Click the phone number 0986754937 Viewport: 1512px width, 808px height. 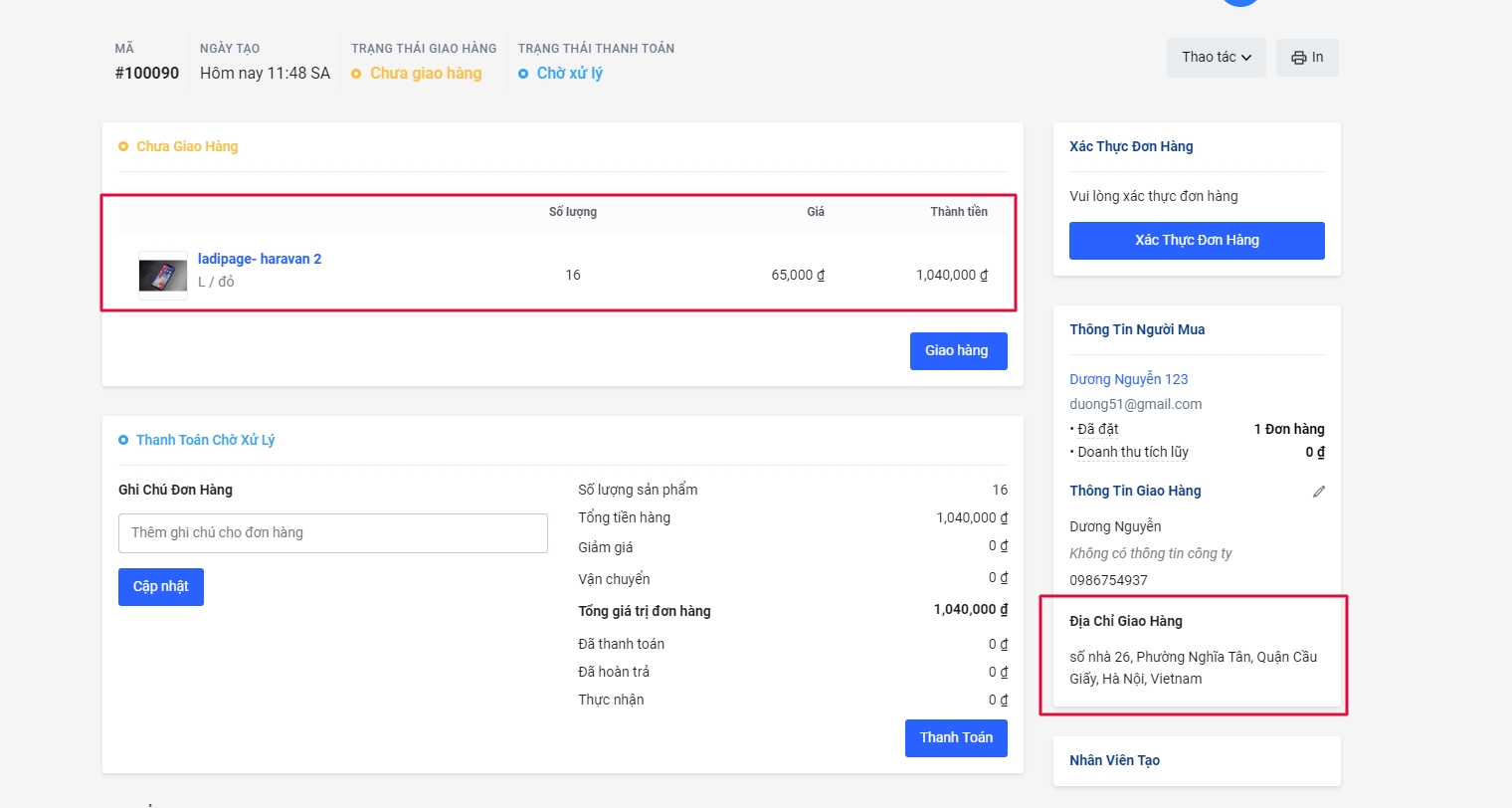point(1108,580)
